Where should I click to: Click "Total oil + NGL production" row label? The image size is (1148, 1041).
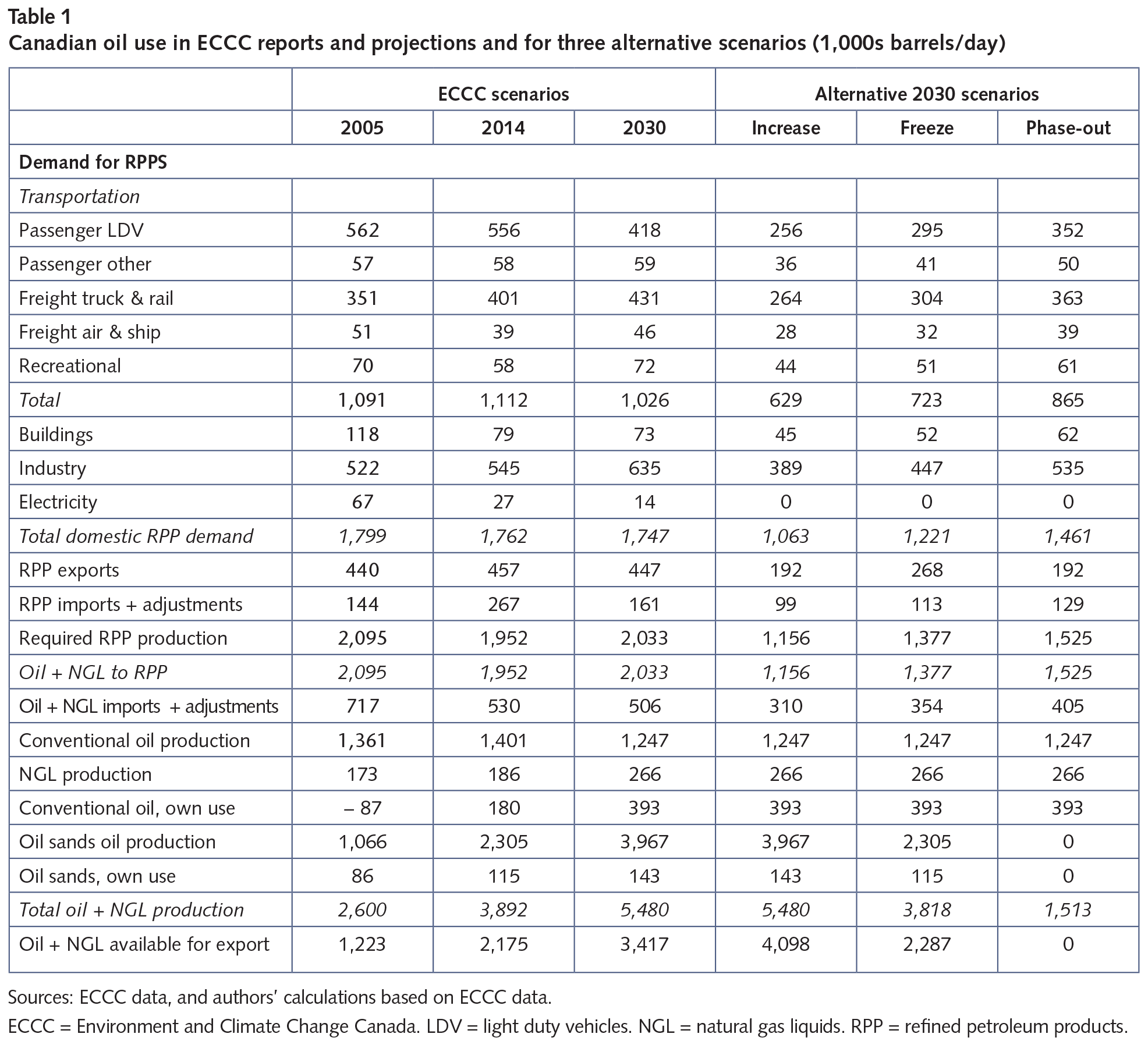click(x=132, y=910)
